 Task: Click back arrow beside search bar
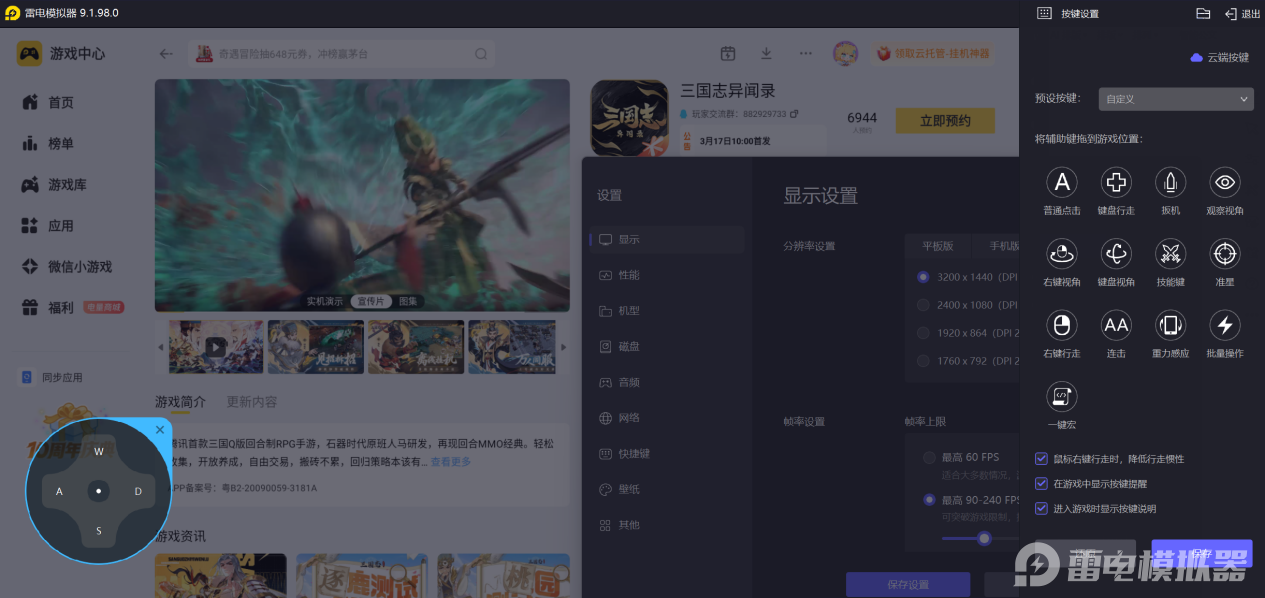pyautogui.click(x=166, y=54)
